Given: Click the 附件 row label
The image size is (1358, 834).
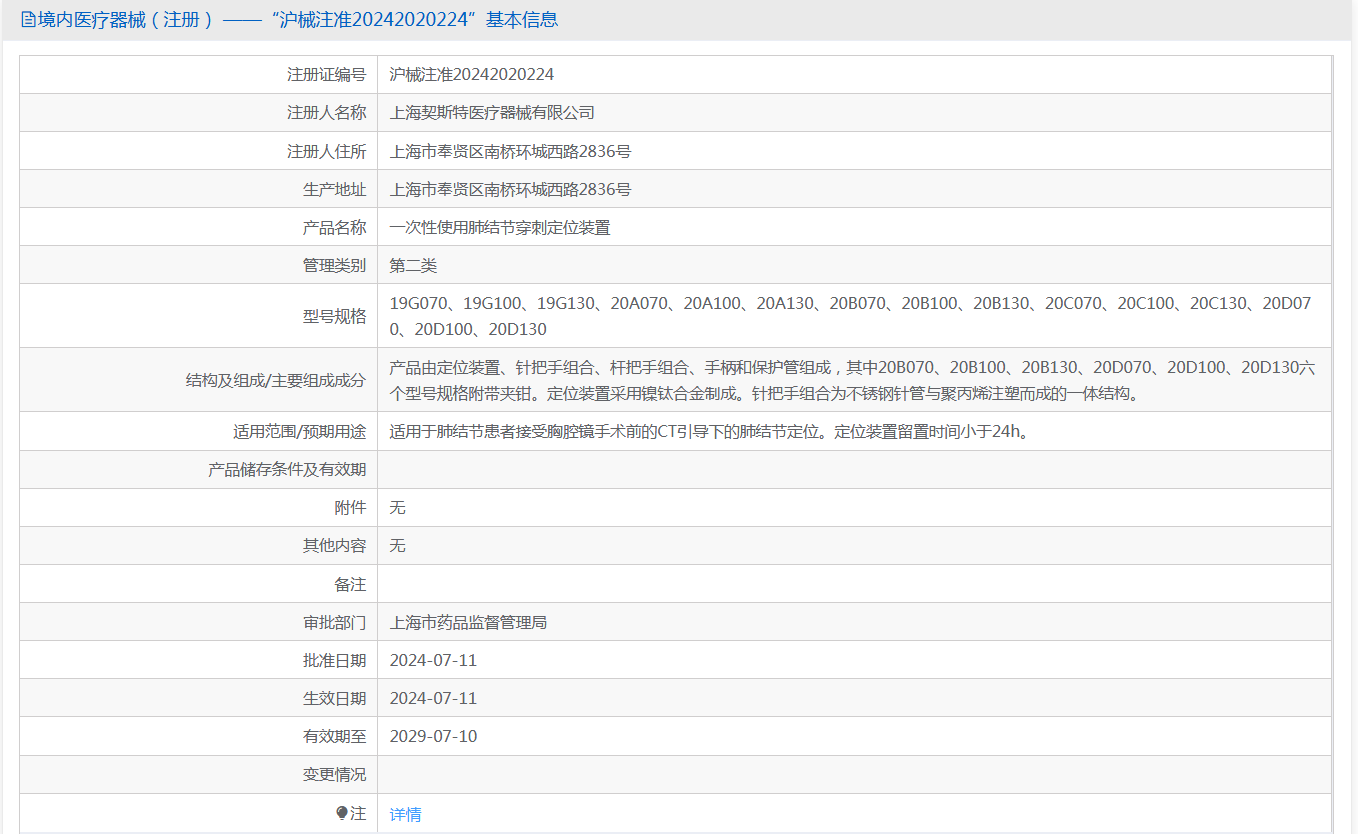Looking at the screenshot, I should (x=350, y=507).
